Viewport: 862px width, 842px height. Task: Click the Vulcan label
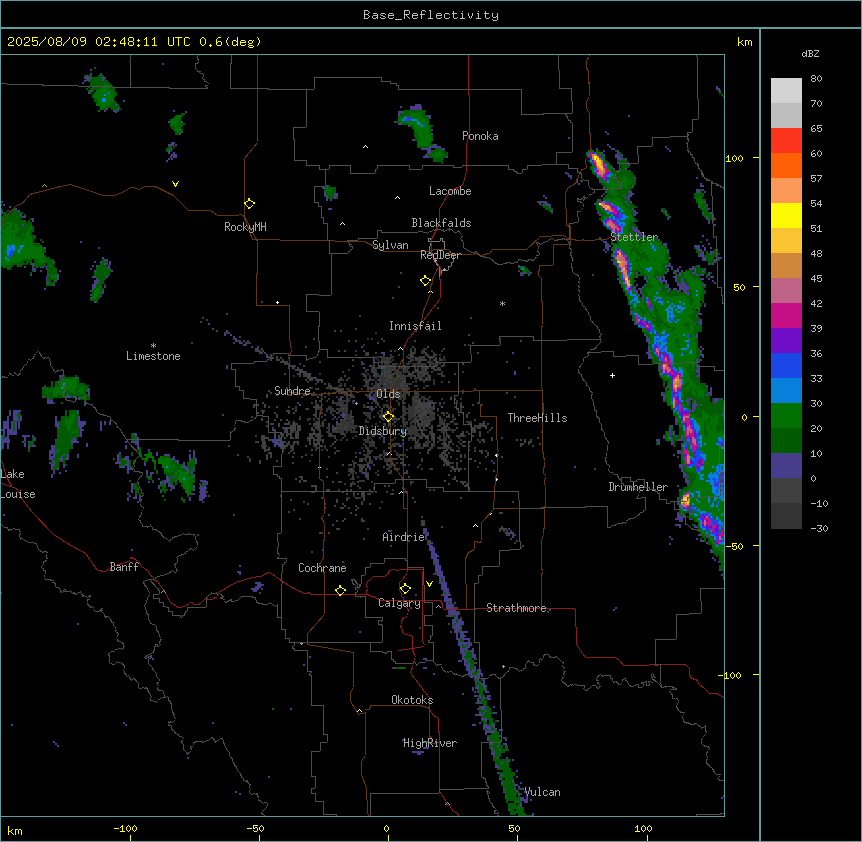(x=542, y=792)
